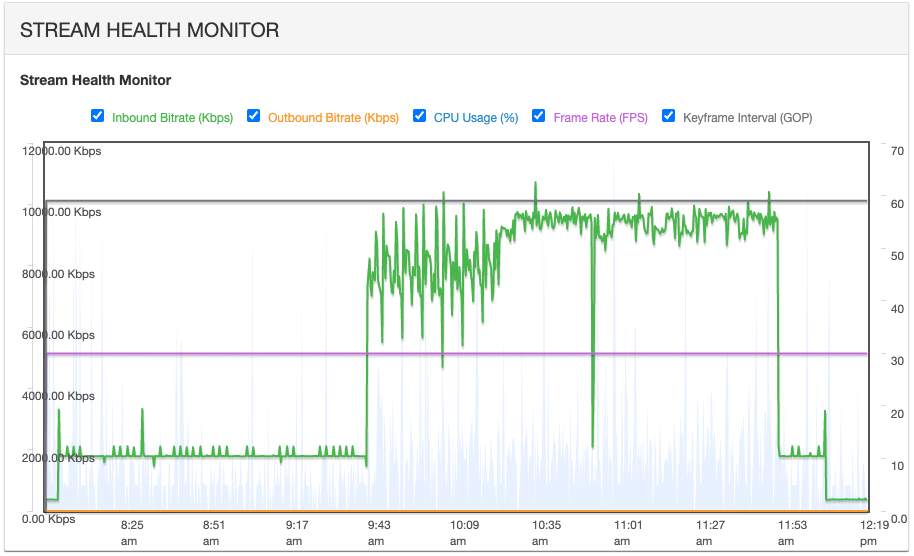Click the 0.00 Kbps y-axis label
This screenshot has height=556, width=914.
pyautogui.click(x=48, y=519)
